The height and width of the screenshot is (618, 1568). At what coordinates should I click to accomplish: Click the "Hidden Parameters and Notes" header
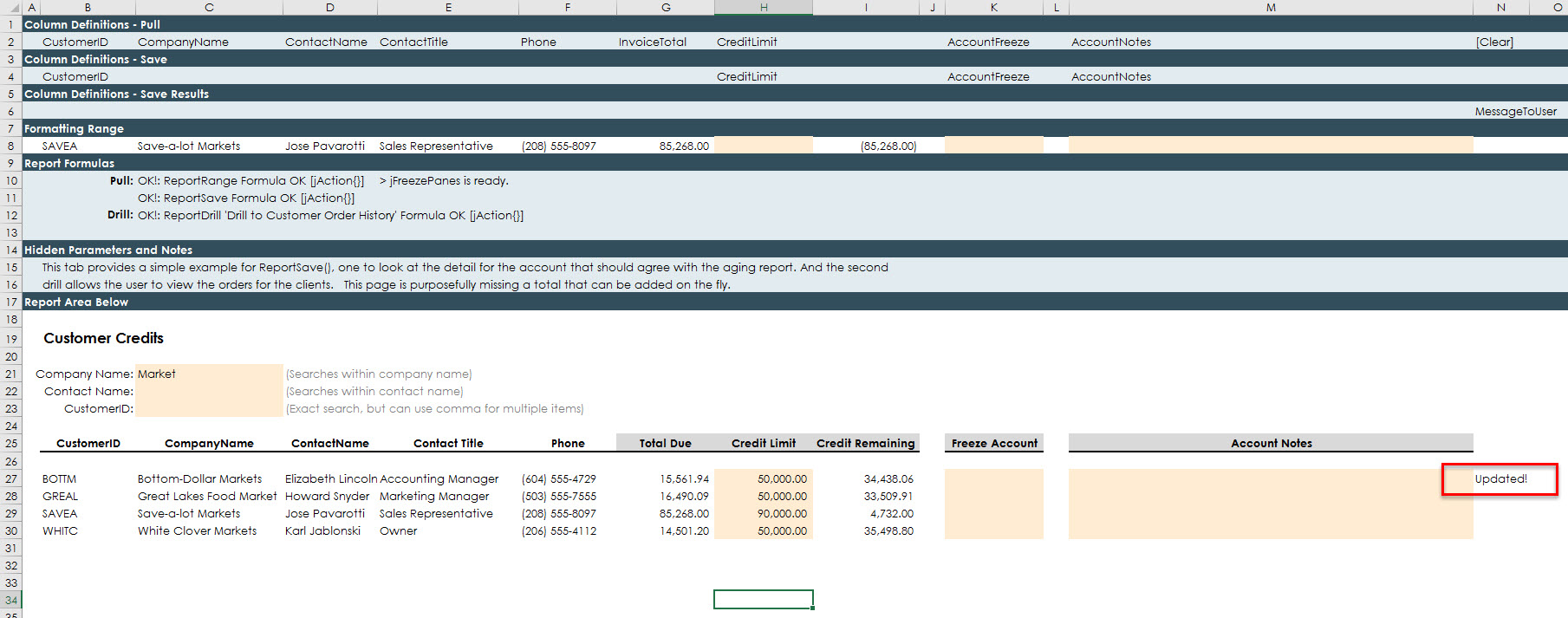108,250
